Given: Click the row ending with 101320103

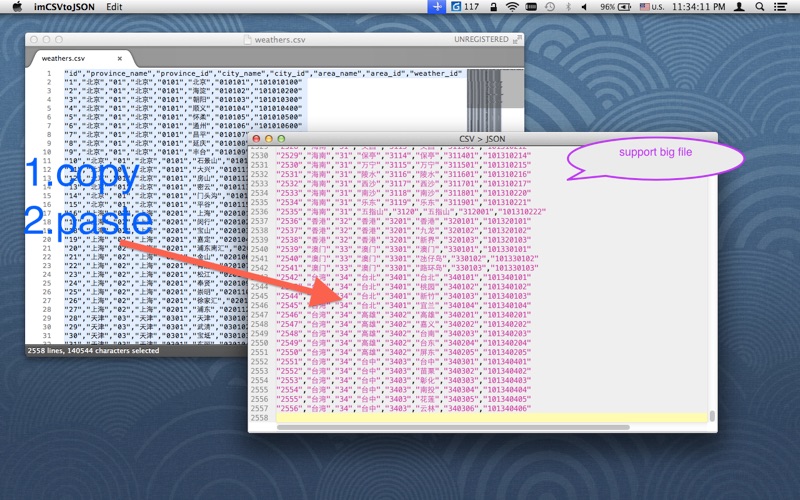Looking at the screenshot, I should pyautogui.click(x=404, y=240).
